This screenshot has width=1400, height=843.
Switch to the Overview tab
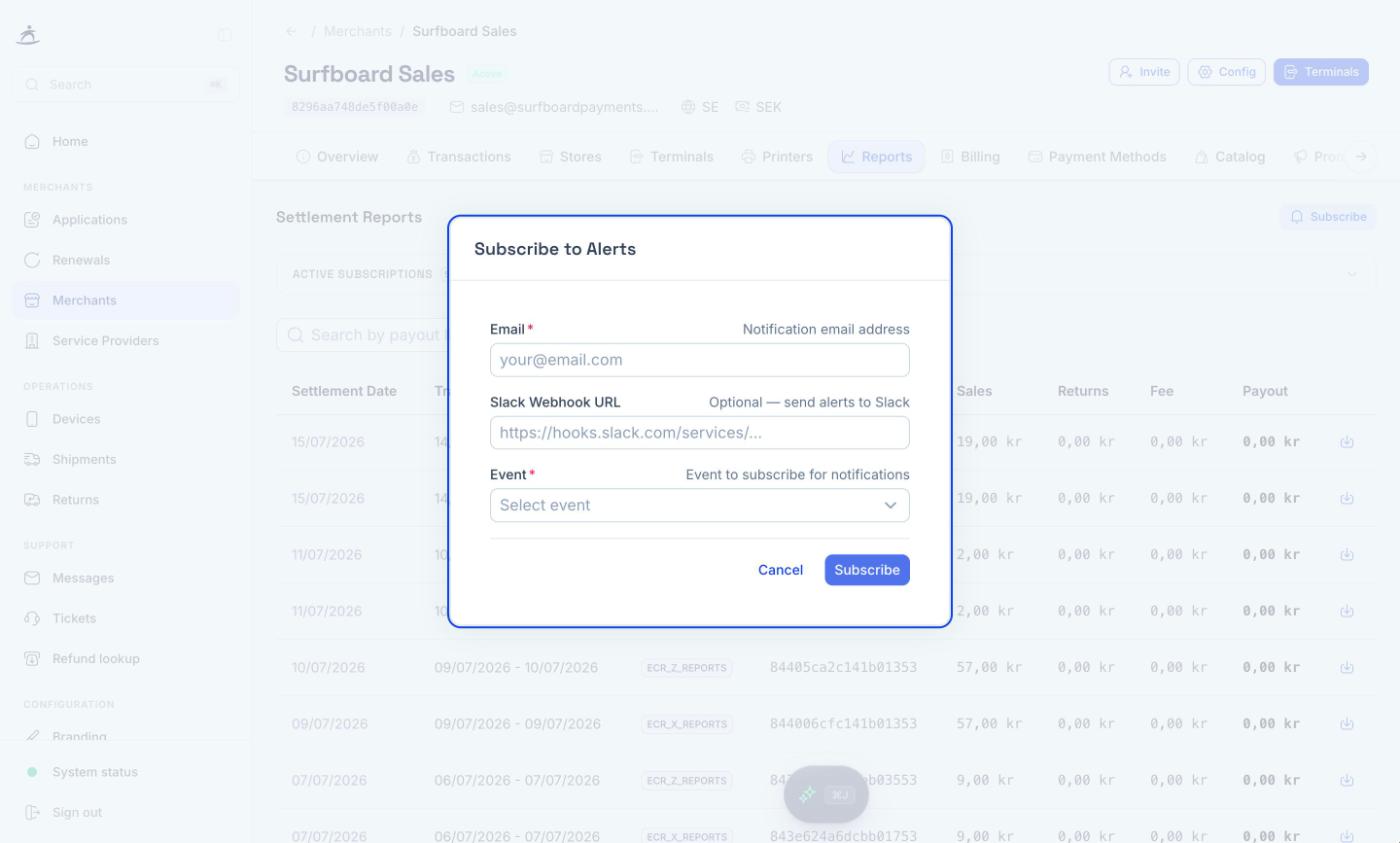pos(337,157)
